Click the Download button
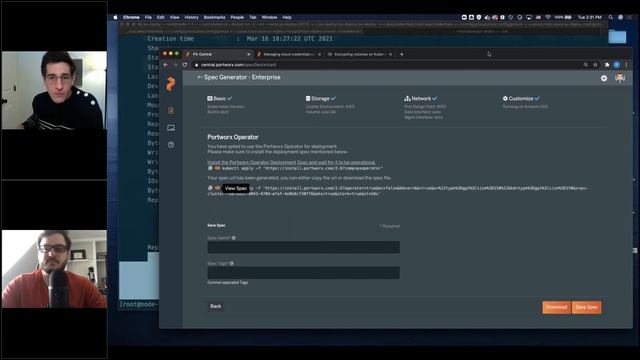The image size is (640, 360). 557,307
